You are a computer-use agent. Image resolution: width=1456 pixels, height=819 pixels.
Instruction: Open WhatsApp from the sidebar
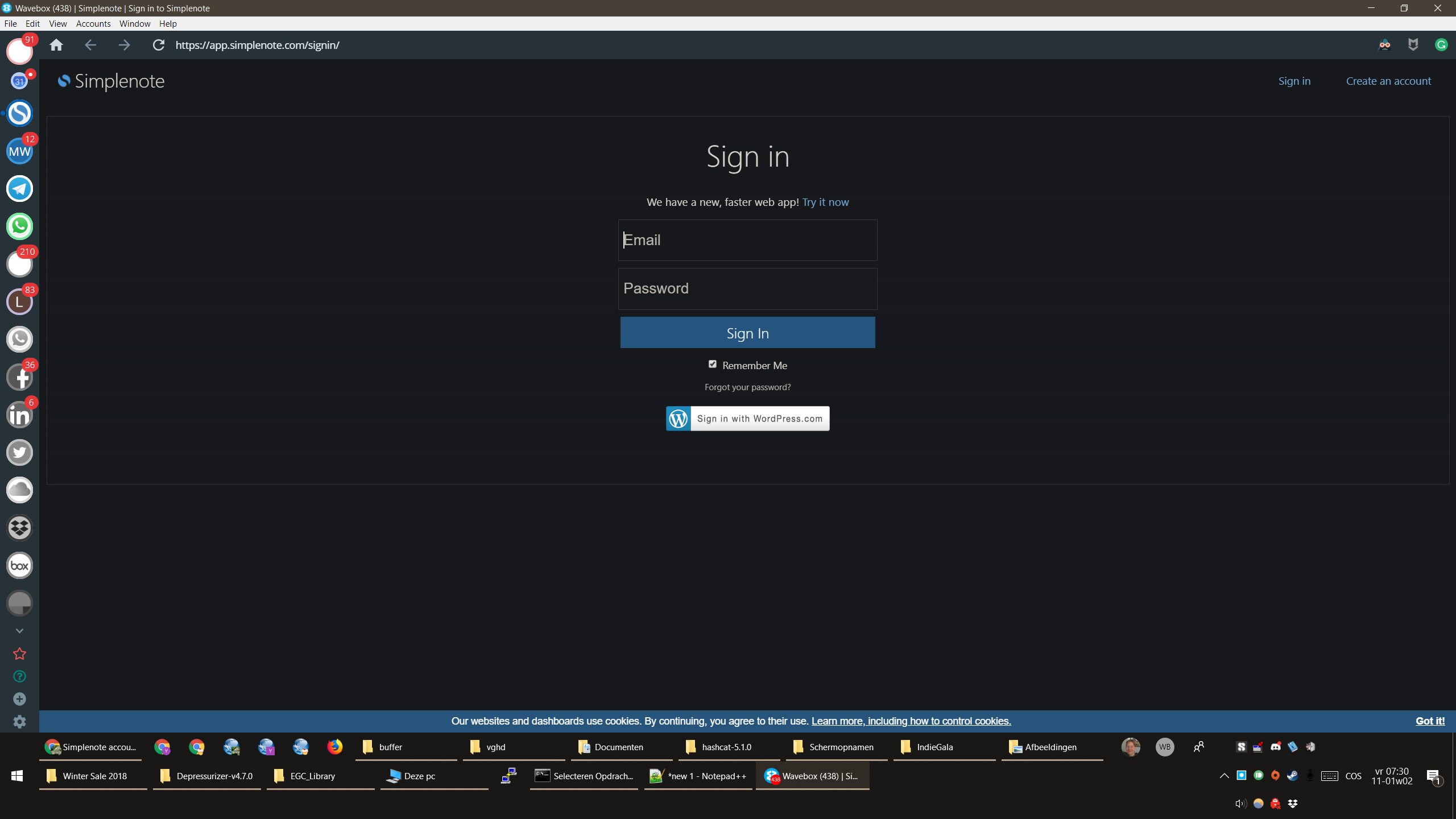click(x=19, y=226)
